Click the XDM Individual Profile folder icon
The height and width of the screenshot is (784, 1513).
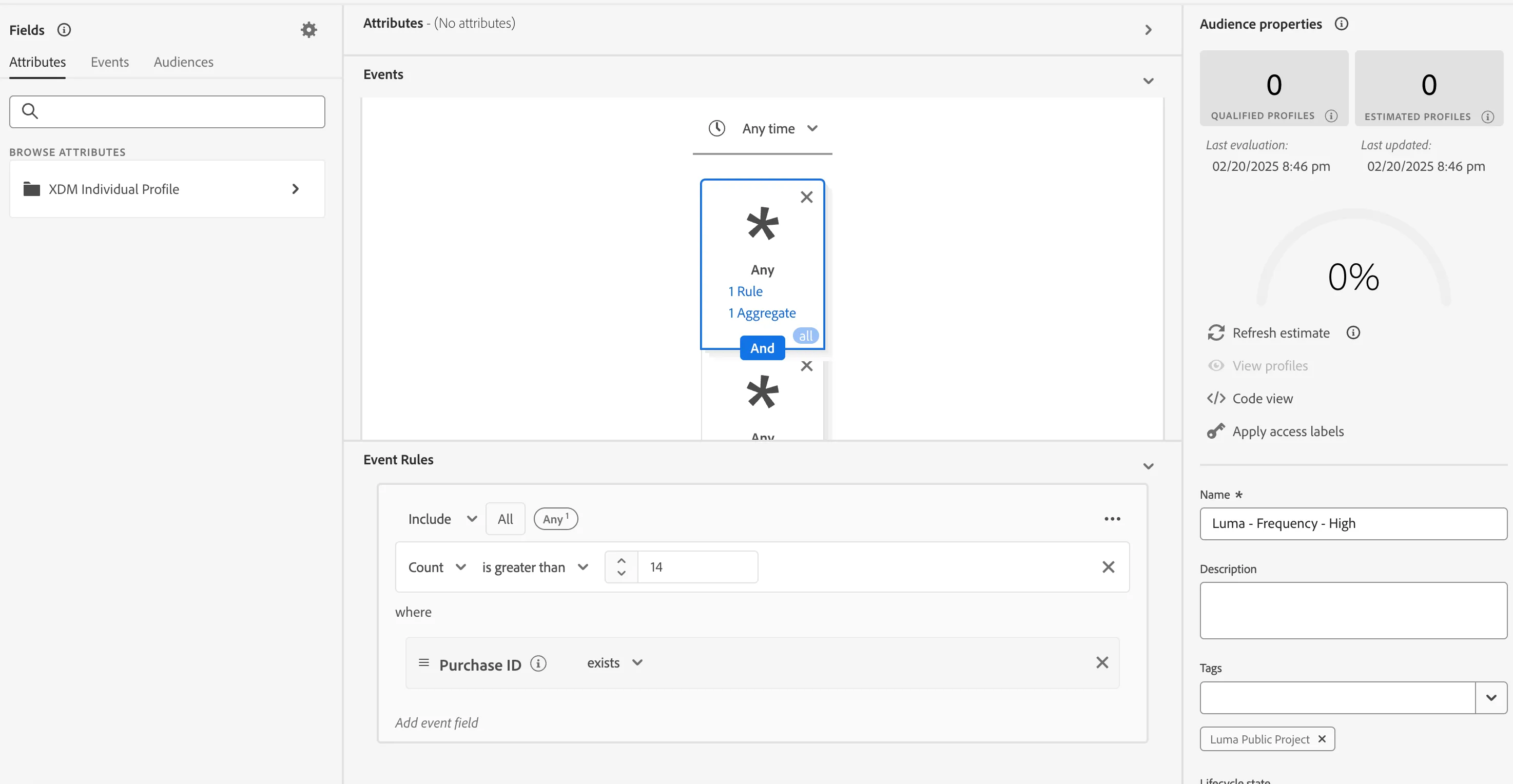tap(32, 189)
